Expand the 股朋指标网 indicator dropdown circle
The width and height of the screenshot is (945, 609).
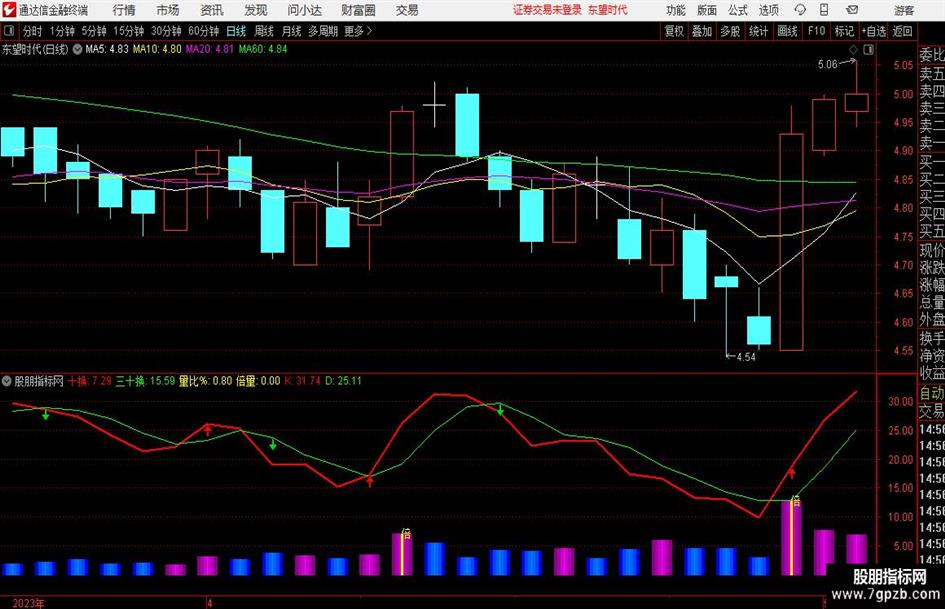click(7, 381)
